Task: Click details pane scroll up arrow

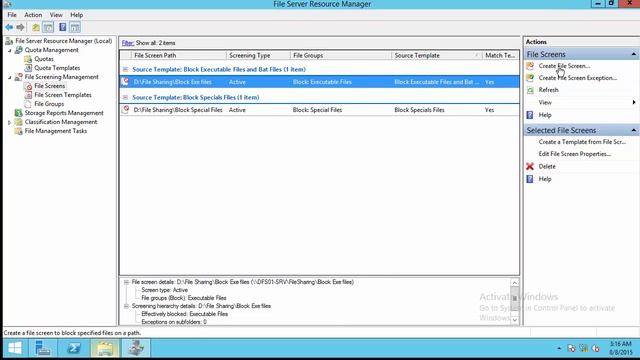Action: pos(514,282)
